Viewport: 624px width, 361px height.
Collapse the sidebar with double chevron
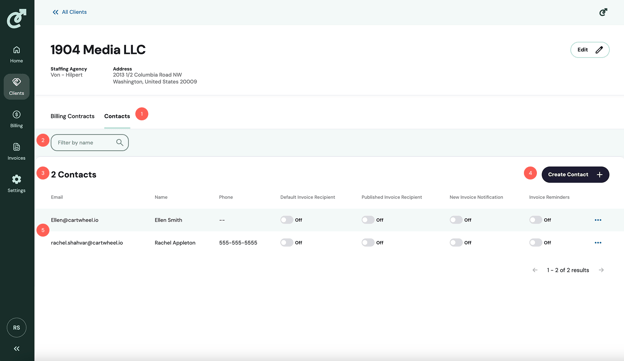(16, 349)
